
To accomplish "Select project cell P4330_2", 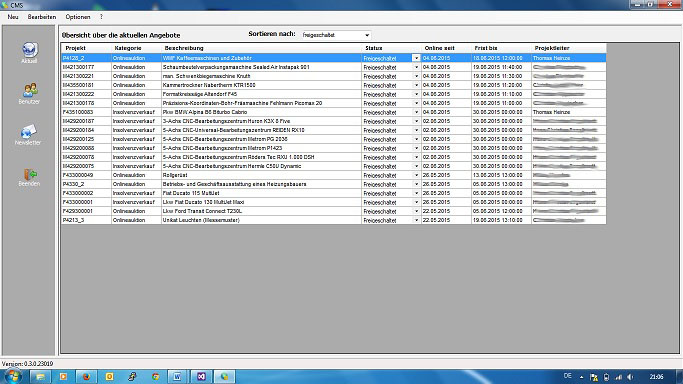I will 86,184.
